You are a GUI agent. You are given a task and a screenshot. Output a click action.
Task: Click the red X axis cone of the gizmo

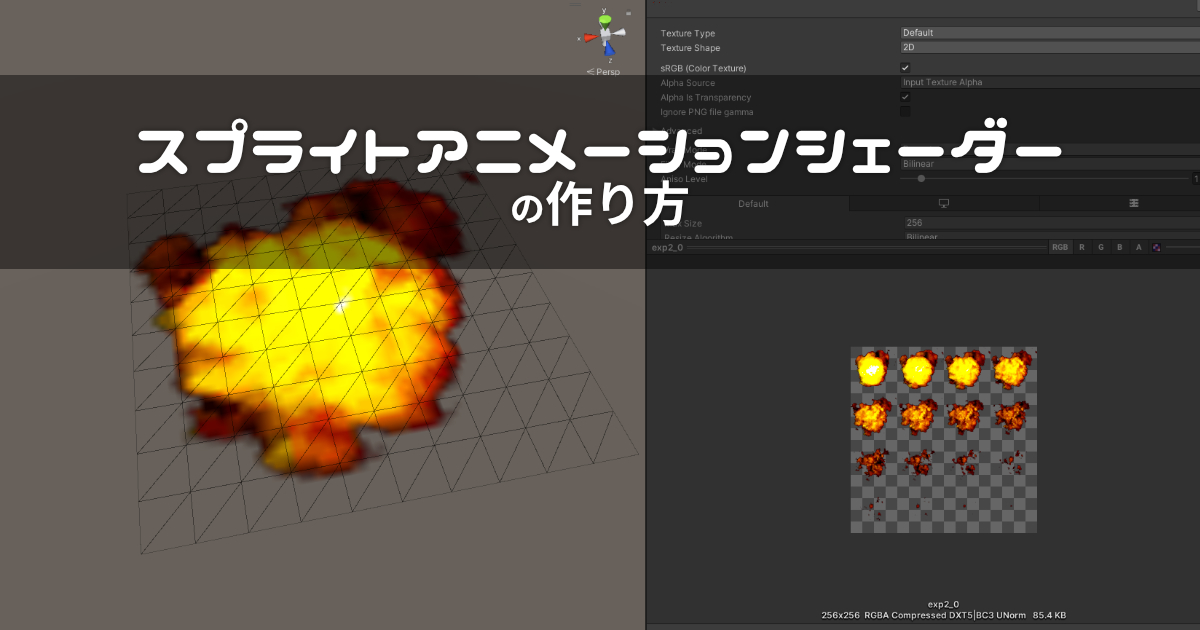pyautogui.click(x=591, y=37)
